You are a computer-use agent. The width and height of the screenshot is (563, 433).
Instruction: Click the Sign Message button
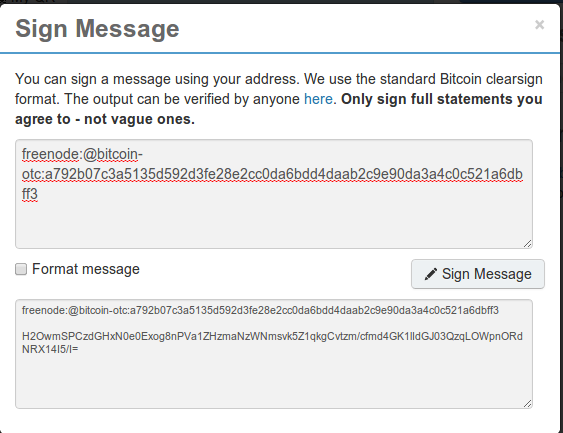[x=478, y=274]
